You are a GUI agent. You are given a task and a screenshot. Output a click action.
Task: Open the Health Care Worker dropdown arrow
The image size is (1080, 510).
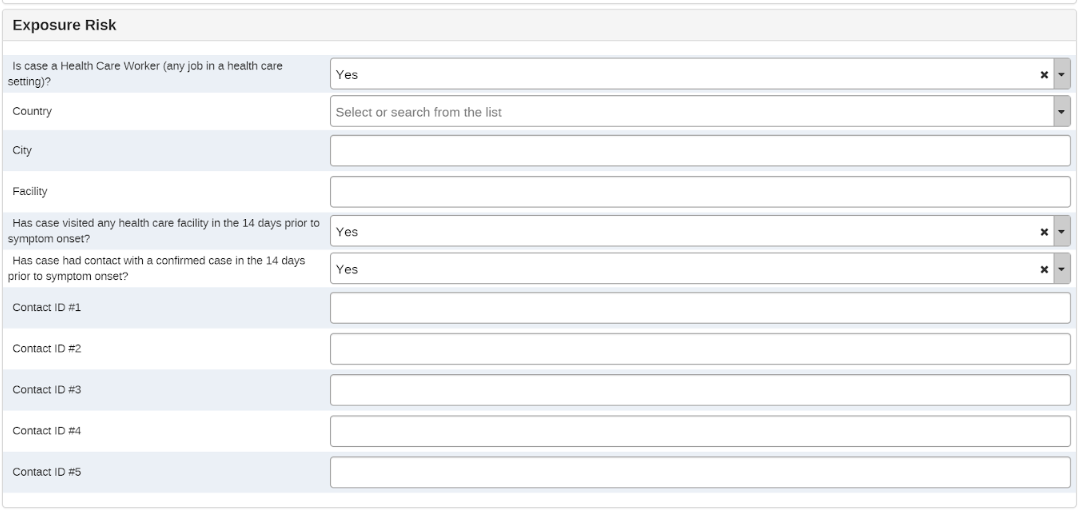1061,74
